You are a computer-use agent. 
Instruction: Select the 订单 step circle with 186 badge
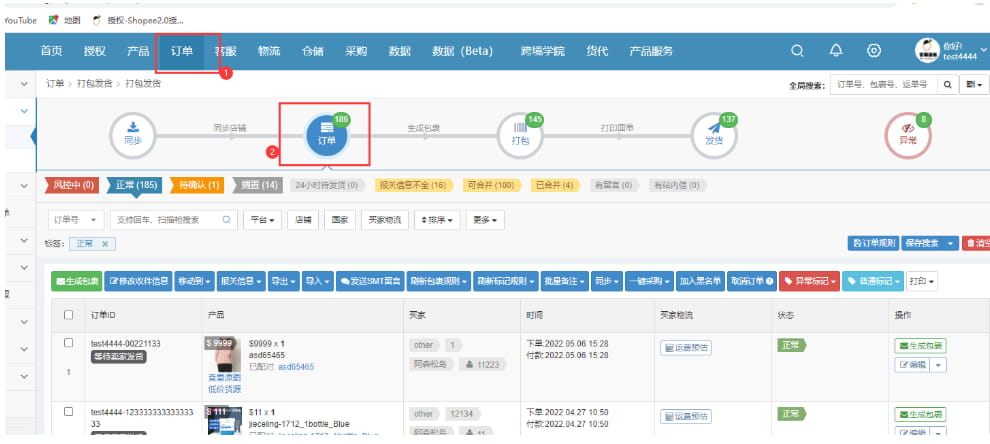pyautogui.click(x=327, y=136)
